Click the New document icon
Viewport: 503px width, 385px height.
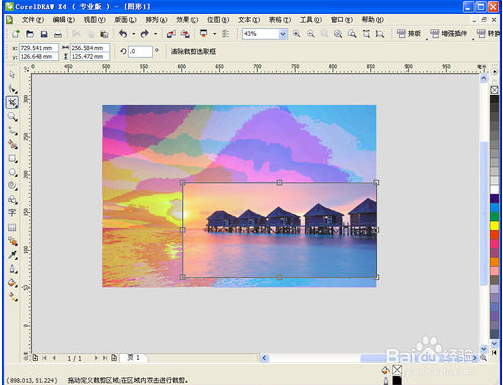pos(16,34)
